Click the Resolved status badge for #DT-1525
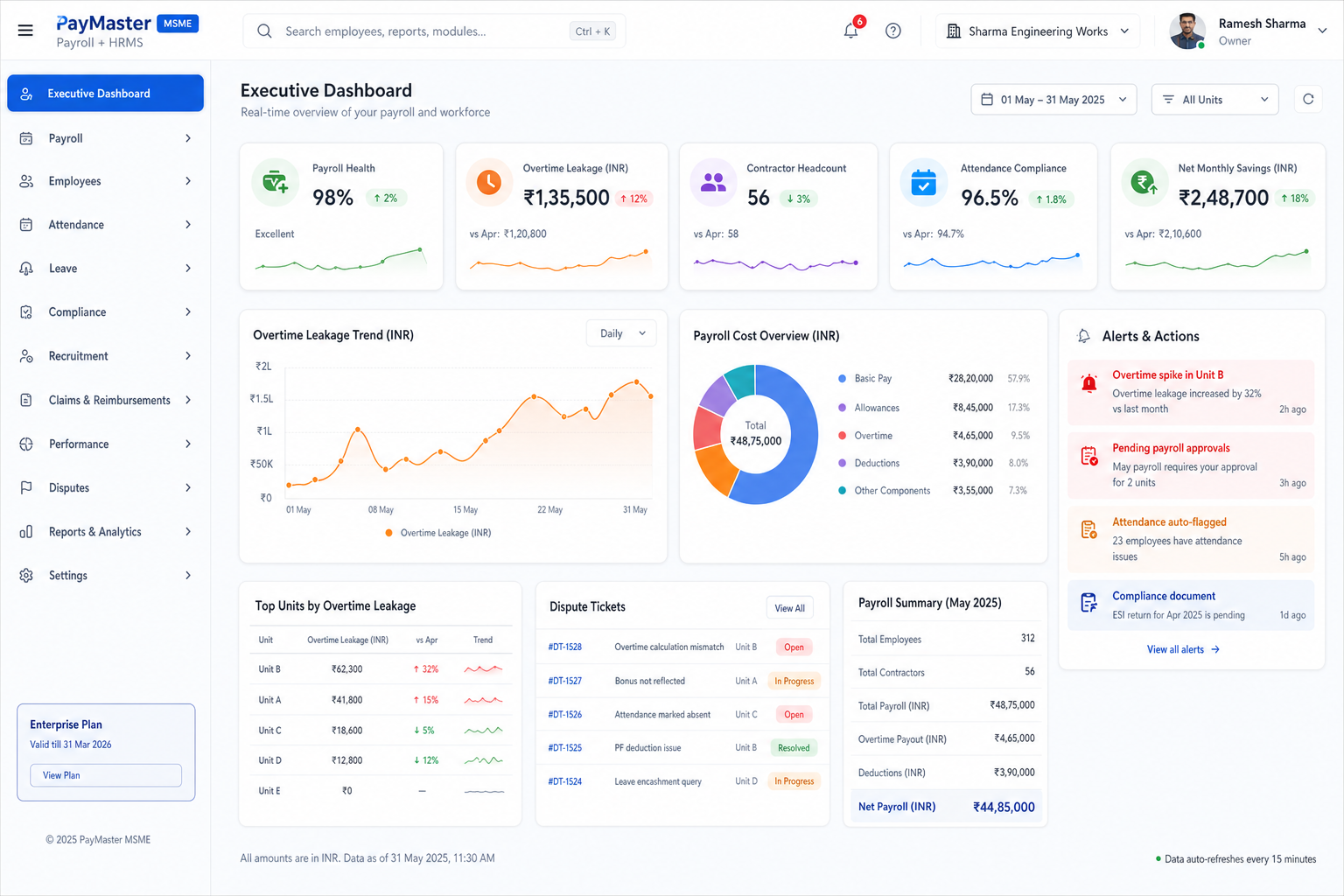The width and height of the screenshot is (1344, 896). [x=794, y=748]
